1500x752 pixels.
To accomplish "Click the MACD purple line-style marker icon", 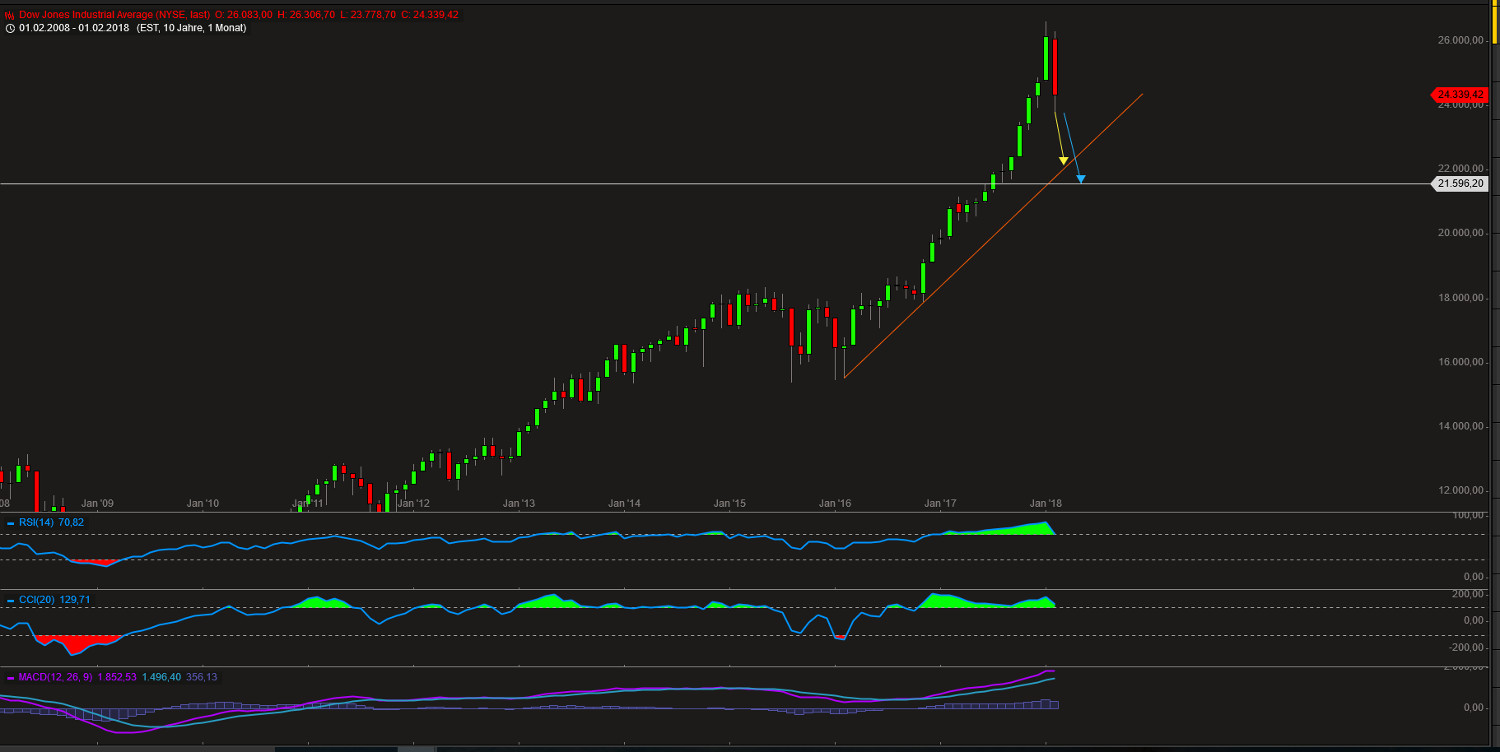I will click(10, 676).
